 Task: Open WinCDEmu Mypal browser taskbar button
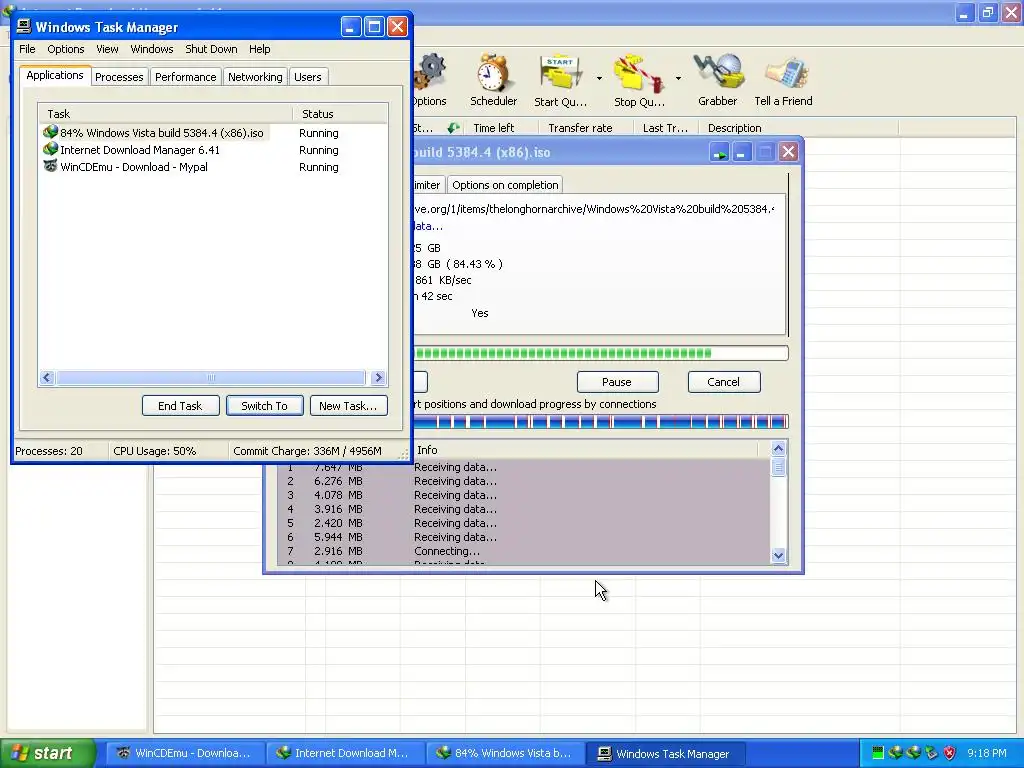[x=184, y=753]
